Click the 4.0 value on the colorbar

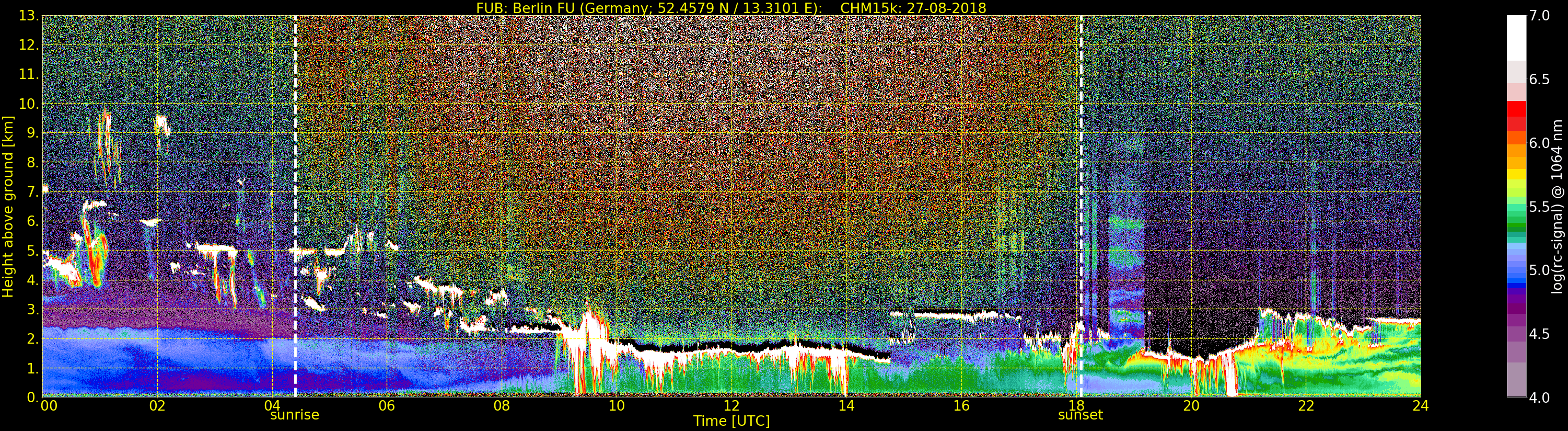pyautogui.click(x=1539, y=398)
